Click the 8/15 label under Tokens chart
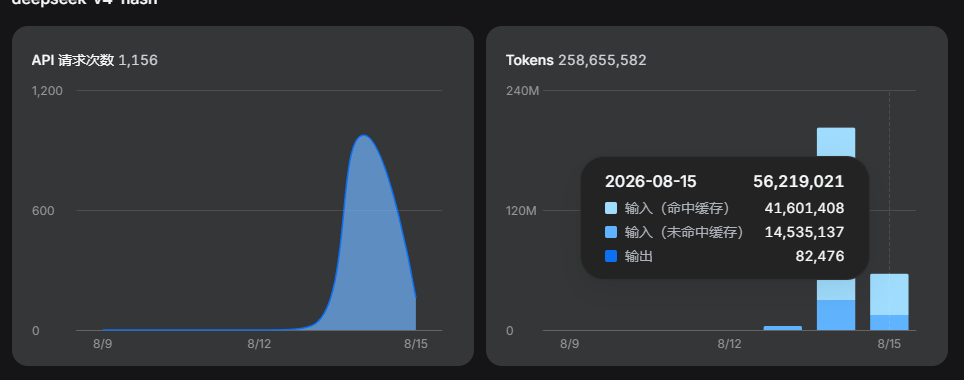Image resolution: width=964 pixels, height=380 pixels. pos(889,344)
